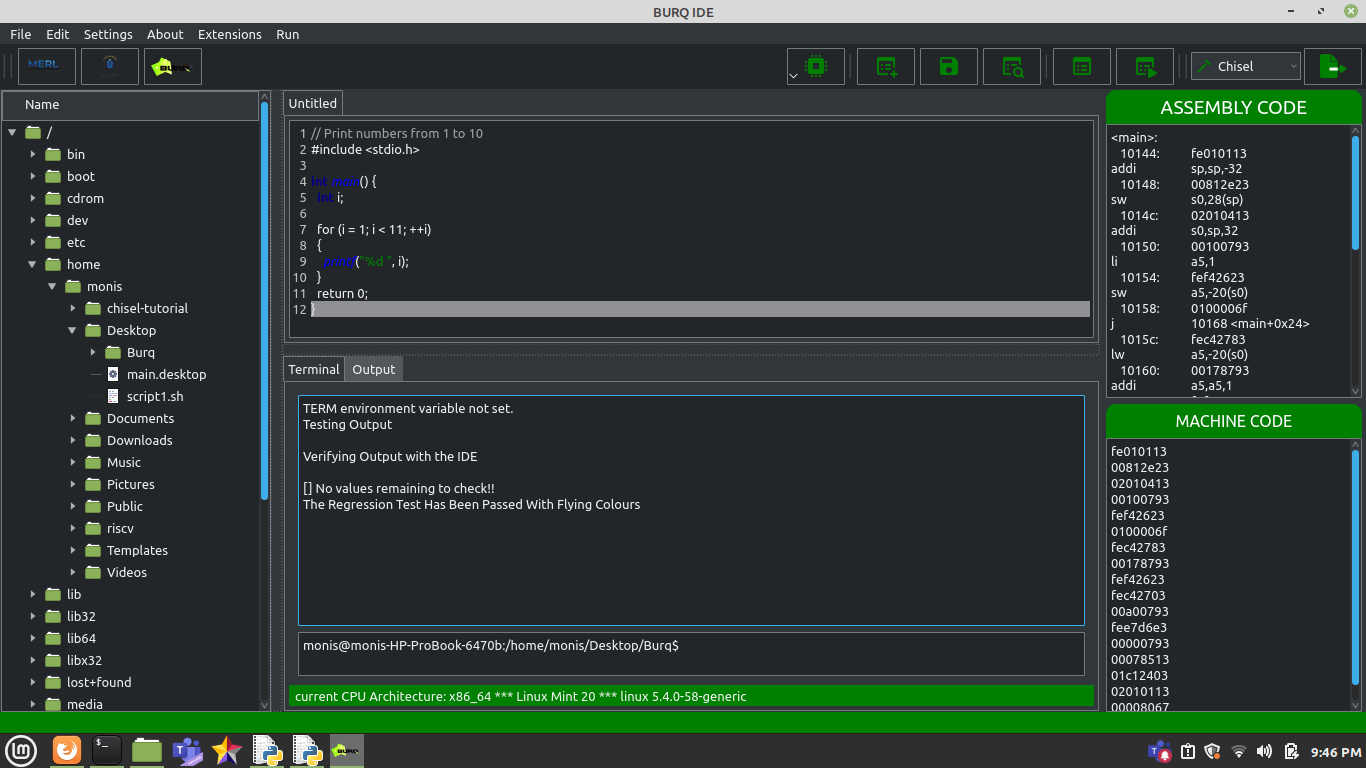Open the Extensions menu
Image resolution: width=1366 pixels, height=768 pixels.
pos(230,34)
